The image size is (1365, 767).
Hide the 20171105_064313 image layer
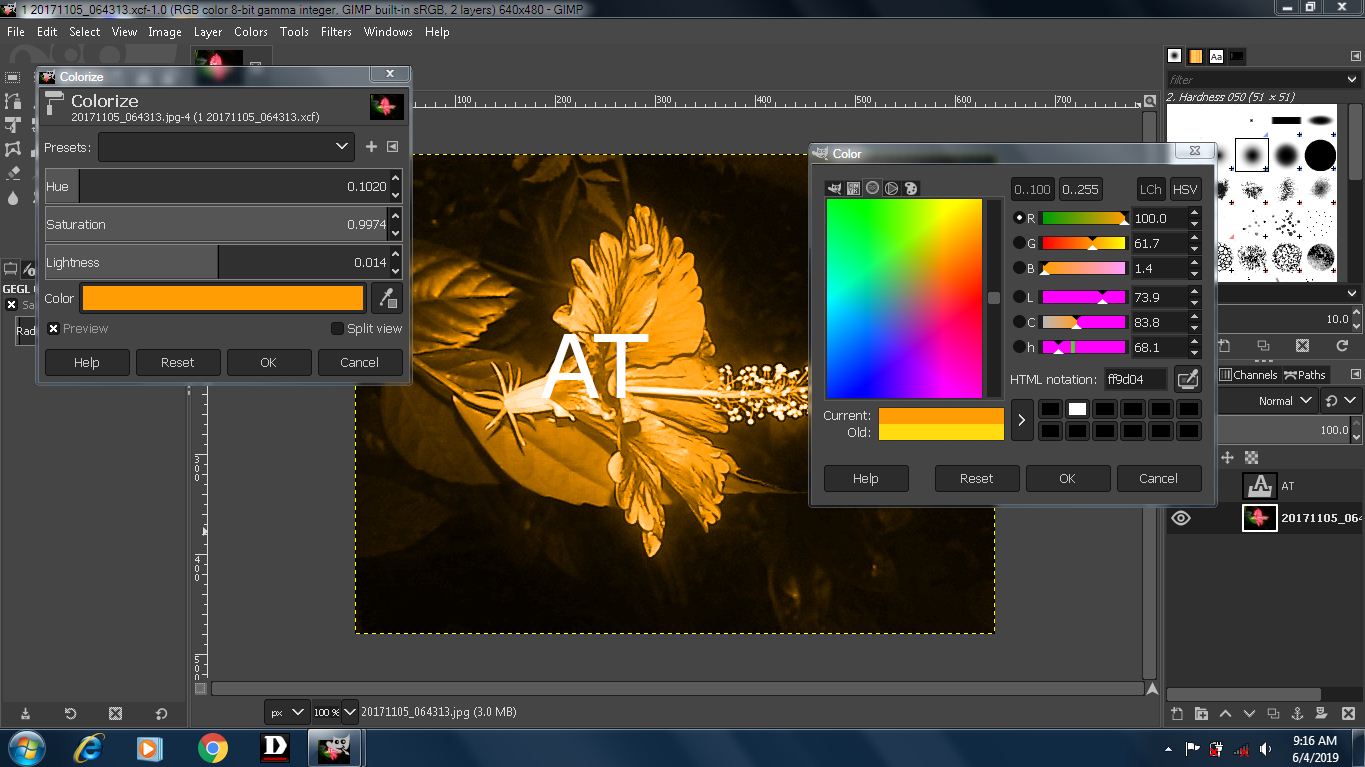tap(1181, 518)
